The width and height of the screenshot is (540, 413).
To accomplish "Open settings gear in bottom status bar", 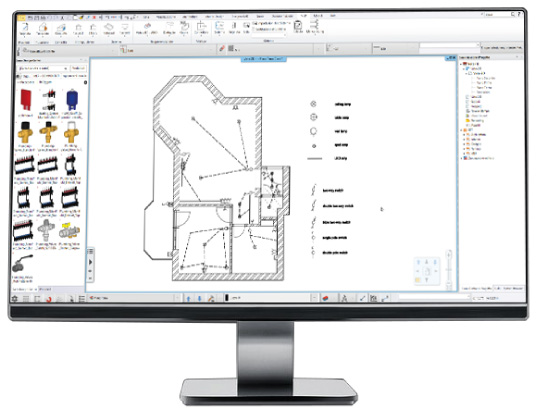I will click(x=15, y=299).
